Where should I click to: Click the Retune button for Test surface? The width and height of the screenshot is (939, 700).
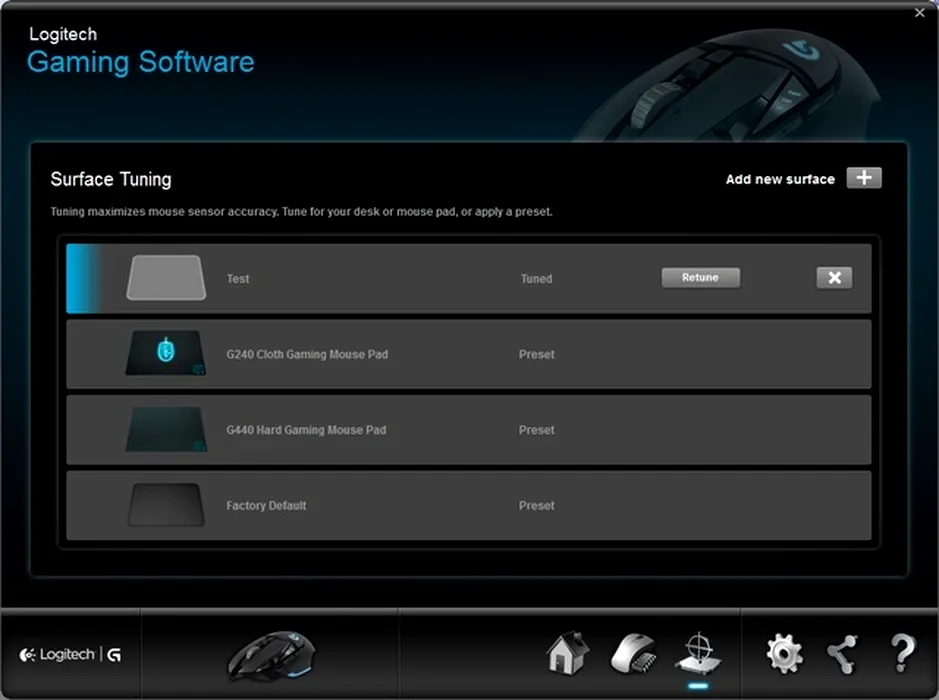coord(701,277)
